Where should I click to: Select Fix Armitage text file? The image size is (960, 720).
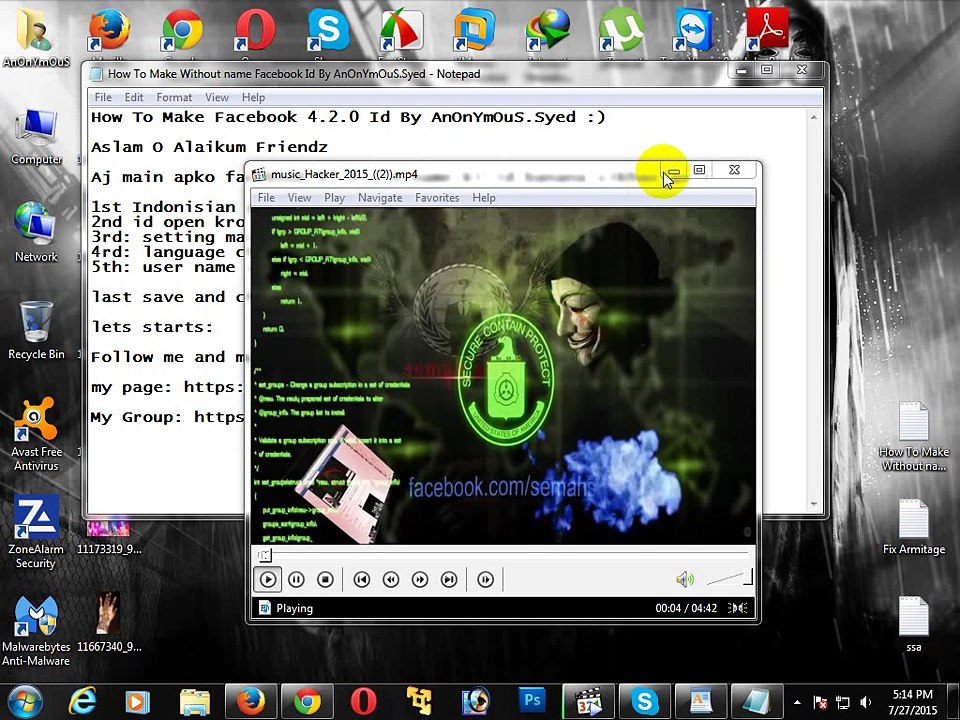(x=913, y=527)
